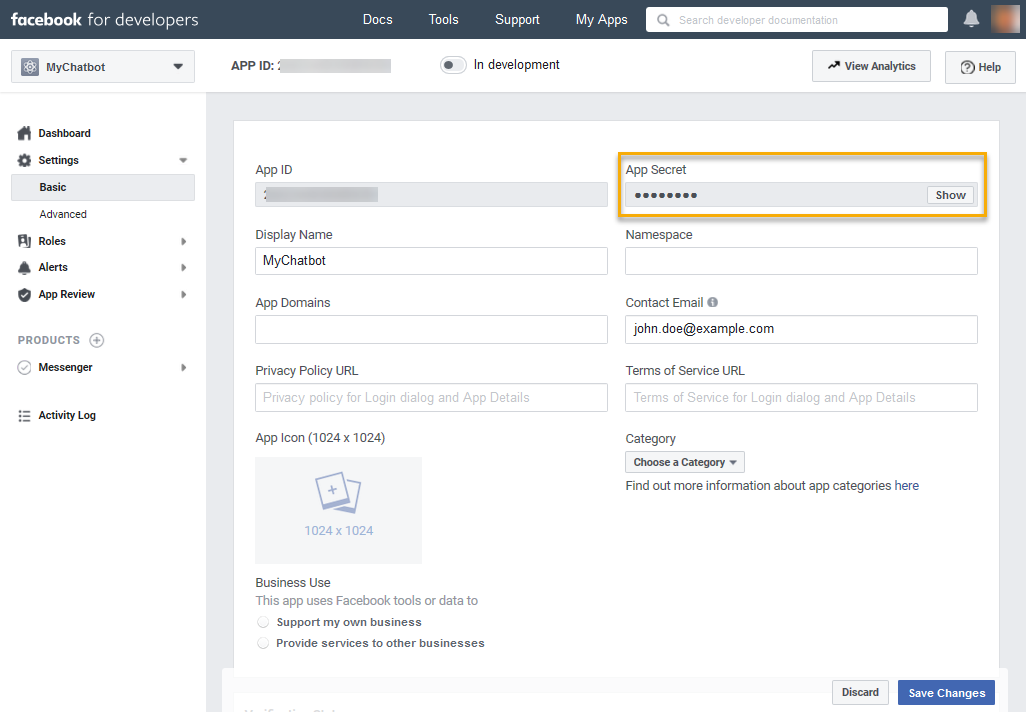Viewport: 1026px width, 712px height.
Task: Toggle the In development status switch
Action: (453, 65)
